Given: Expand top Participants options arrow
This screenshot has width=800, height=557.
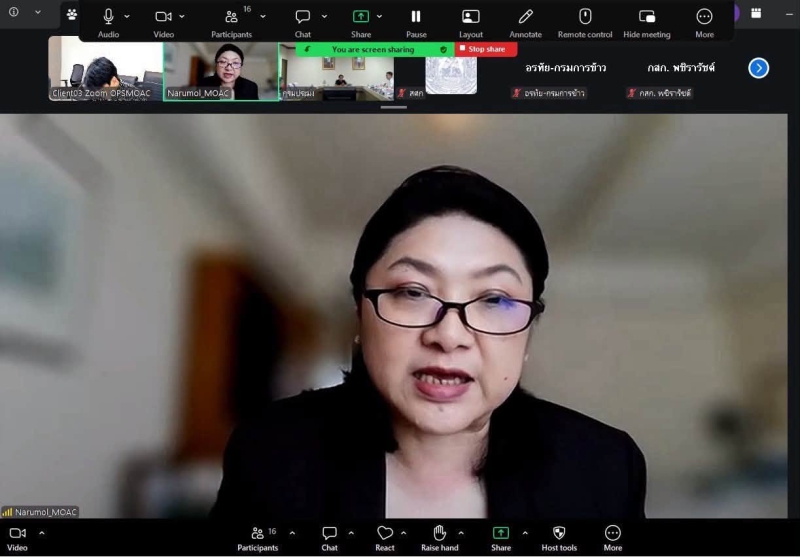Looking at the screenshot, I should tap(263, 17).
